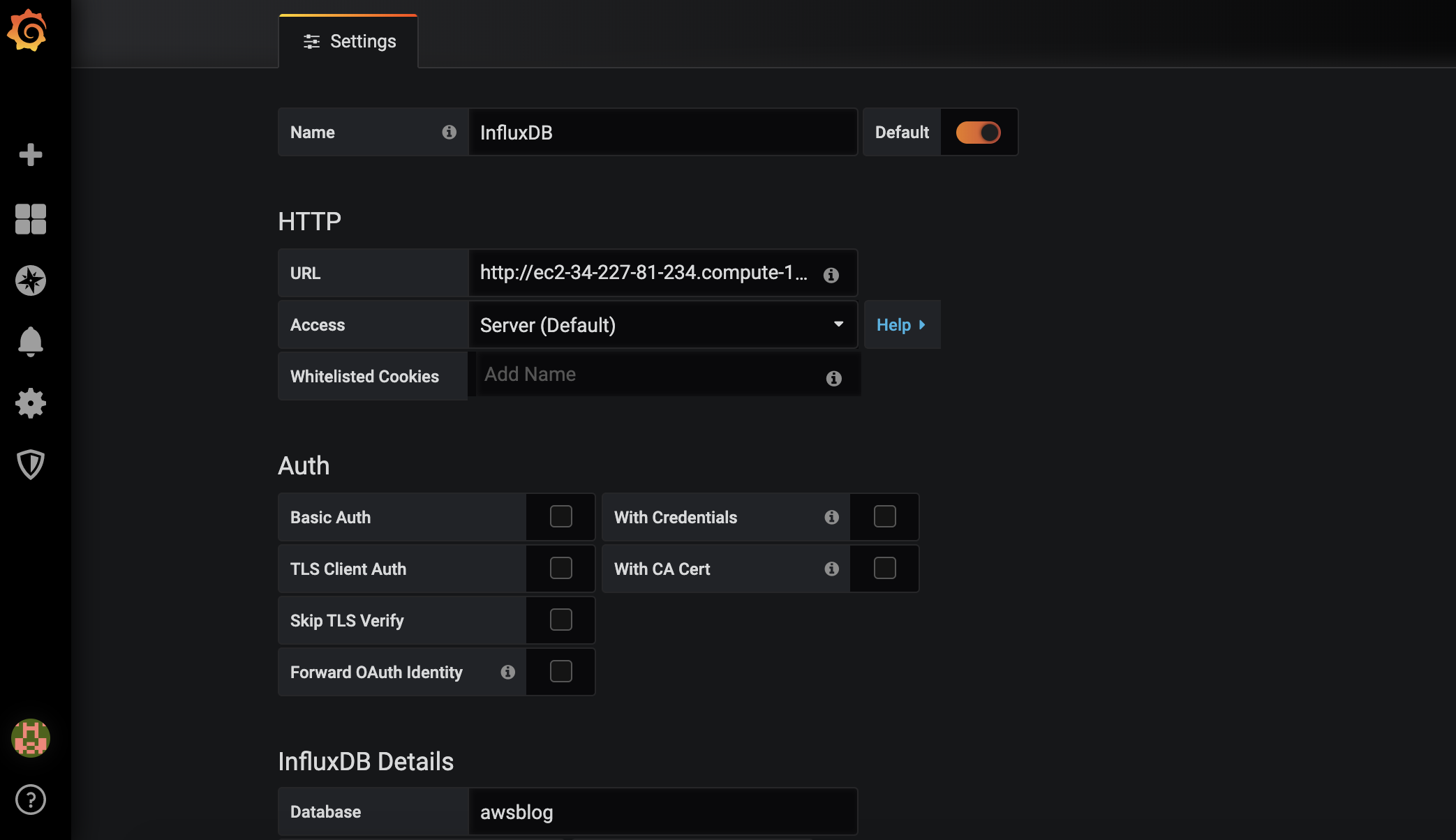Screen dimensions: 1456x840
Task: Open the Alerting bell icon
Action: [x=30, y=341]
